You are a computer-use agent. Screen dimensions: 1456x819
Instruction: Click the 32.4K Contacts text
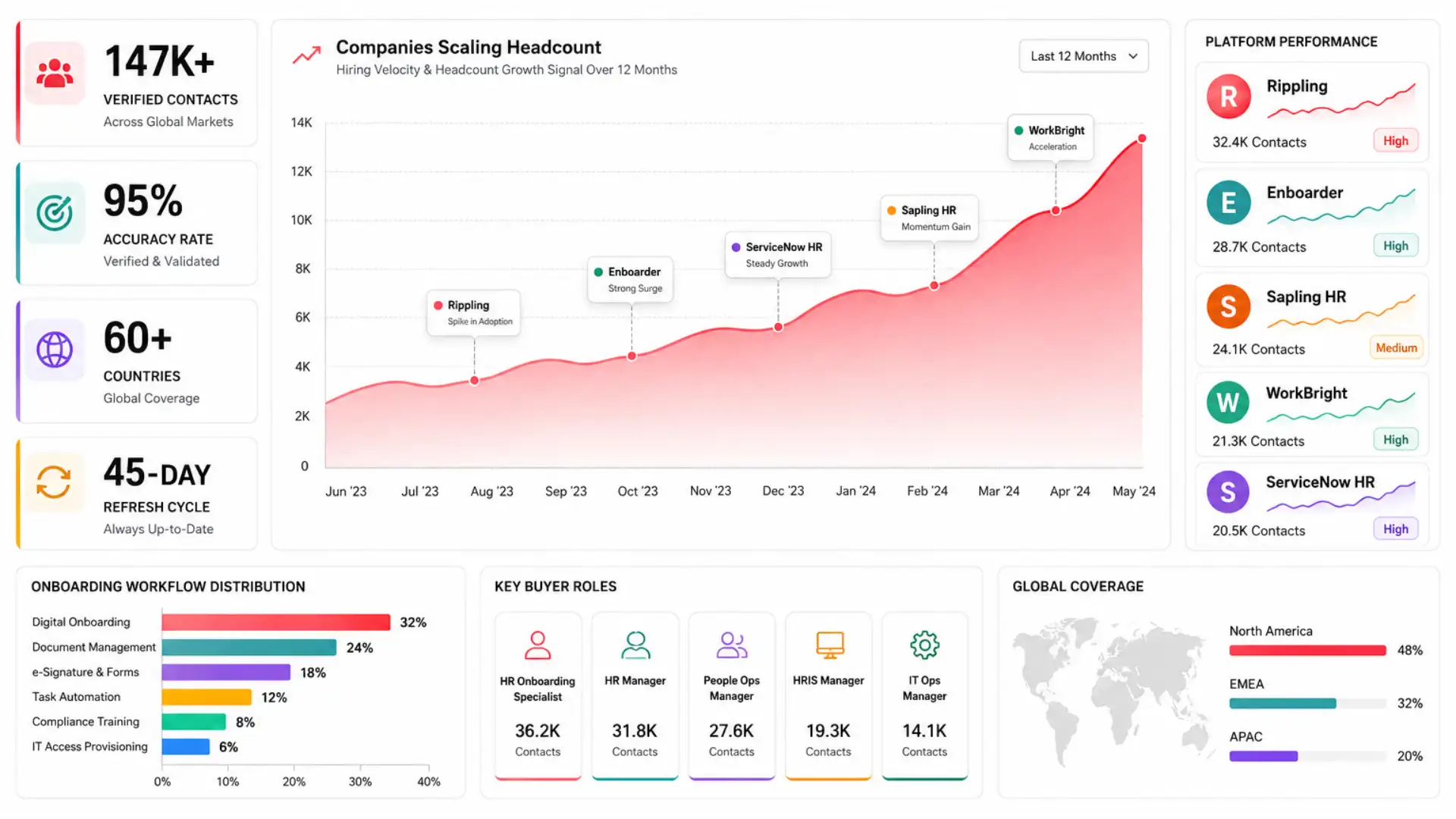point(1260,143)
